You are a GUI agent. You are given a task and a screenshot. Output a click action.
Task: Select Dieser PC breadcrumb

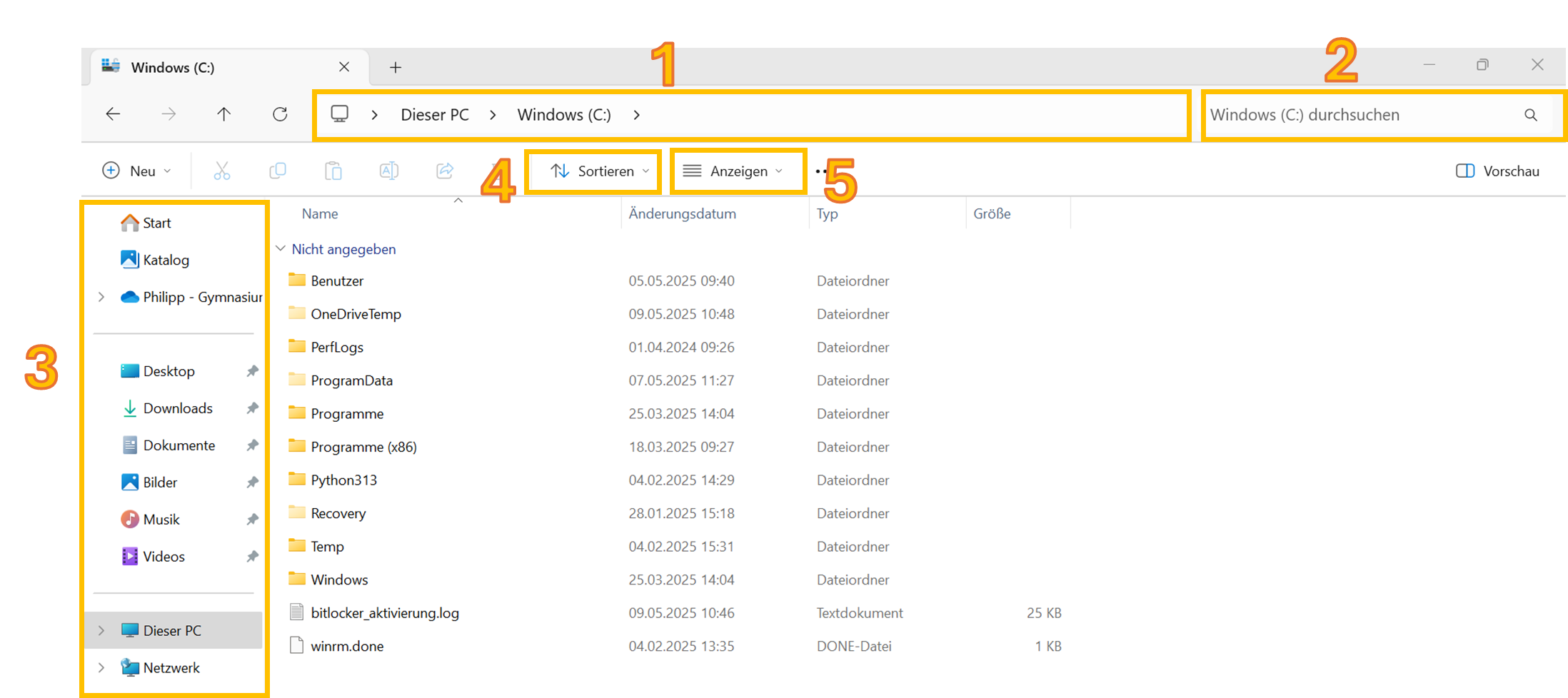(435, 115)
